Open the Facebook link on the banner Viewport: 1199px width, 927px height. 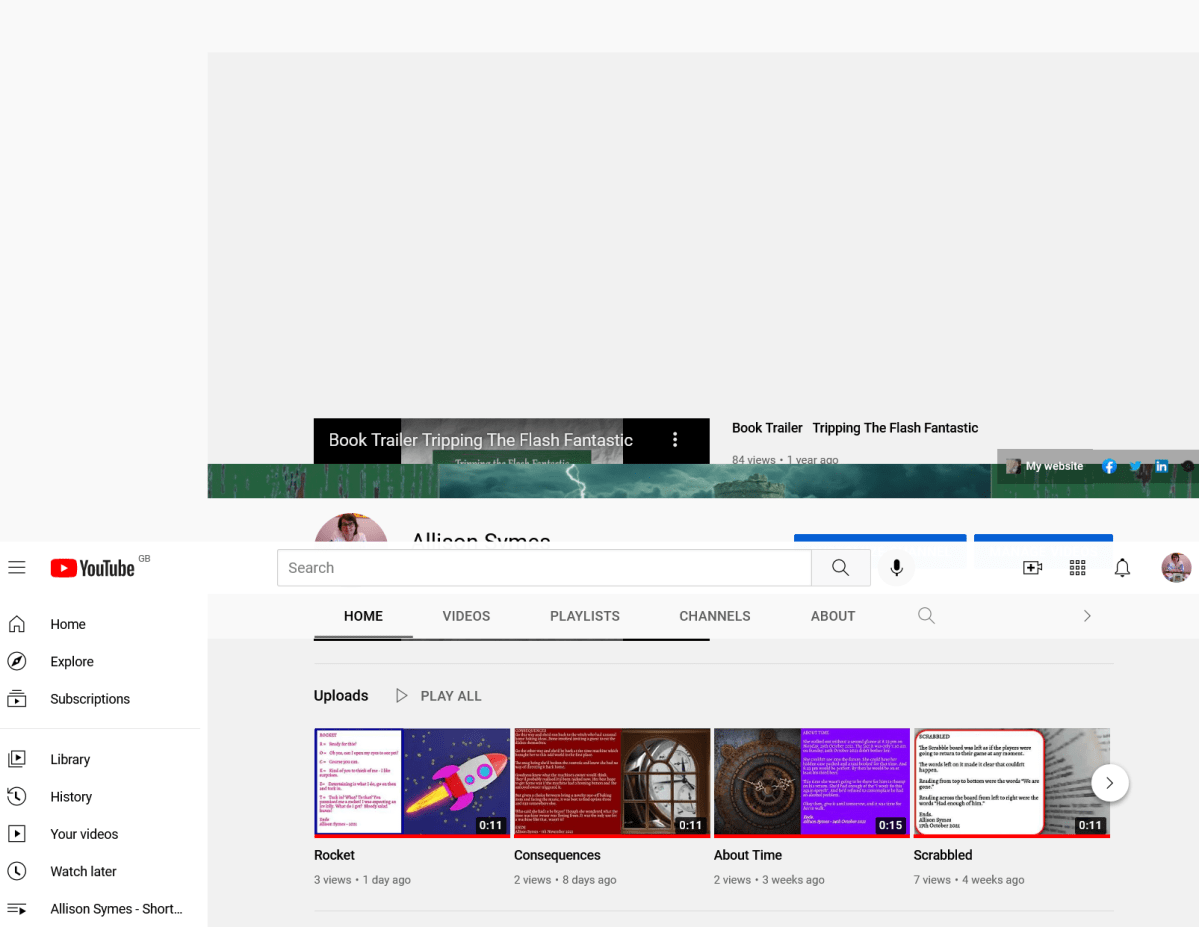click(x=1109, y=466)
